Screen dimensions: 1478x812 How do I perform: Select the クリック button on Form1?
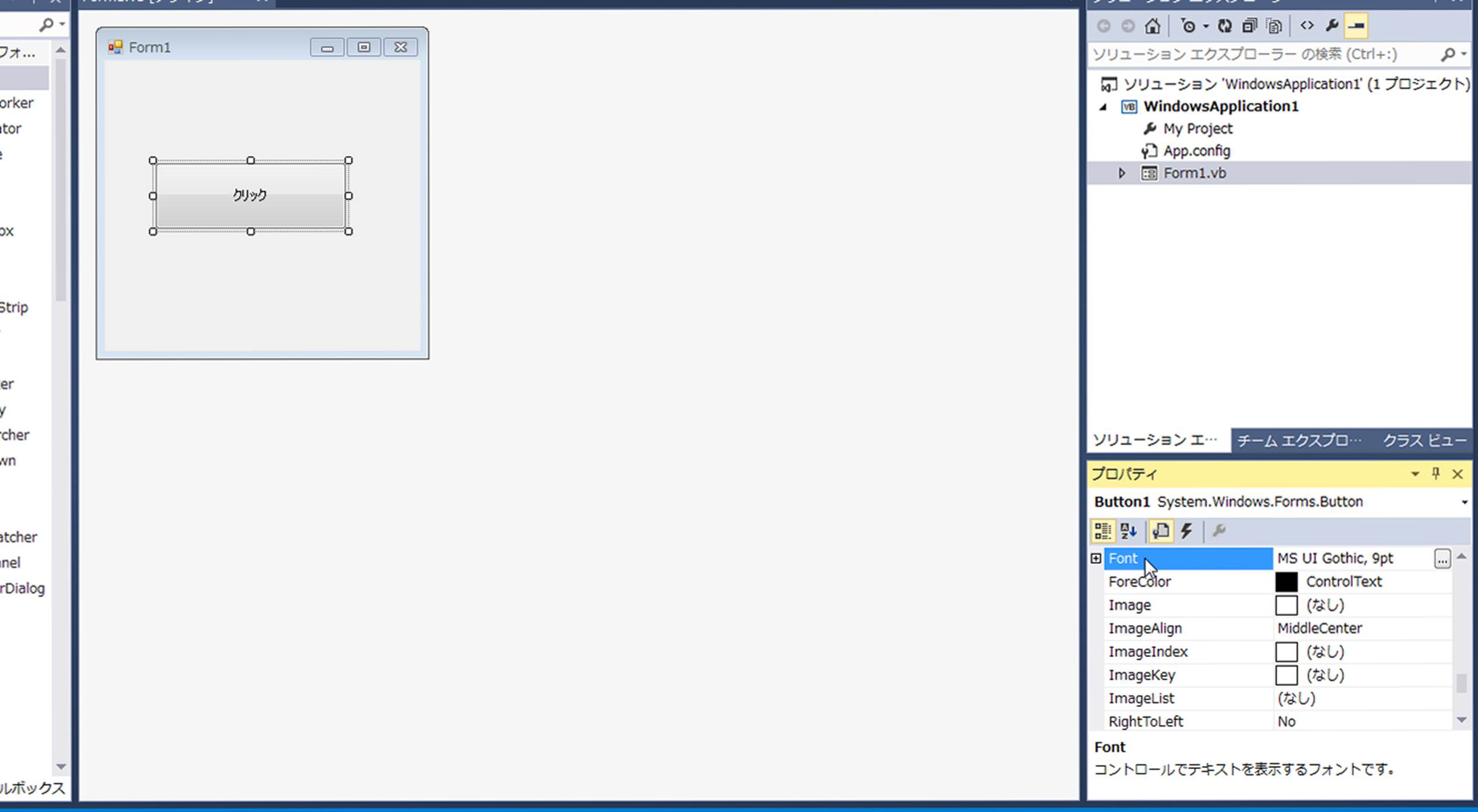250,195
